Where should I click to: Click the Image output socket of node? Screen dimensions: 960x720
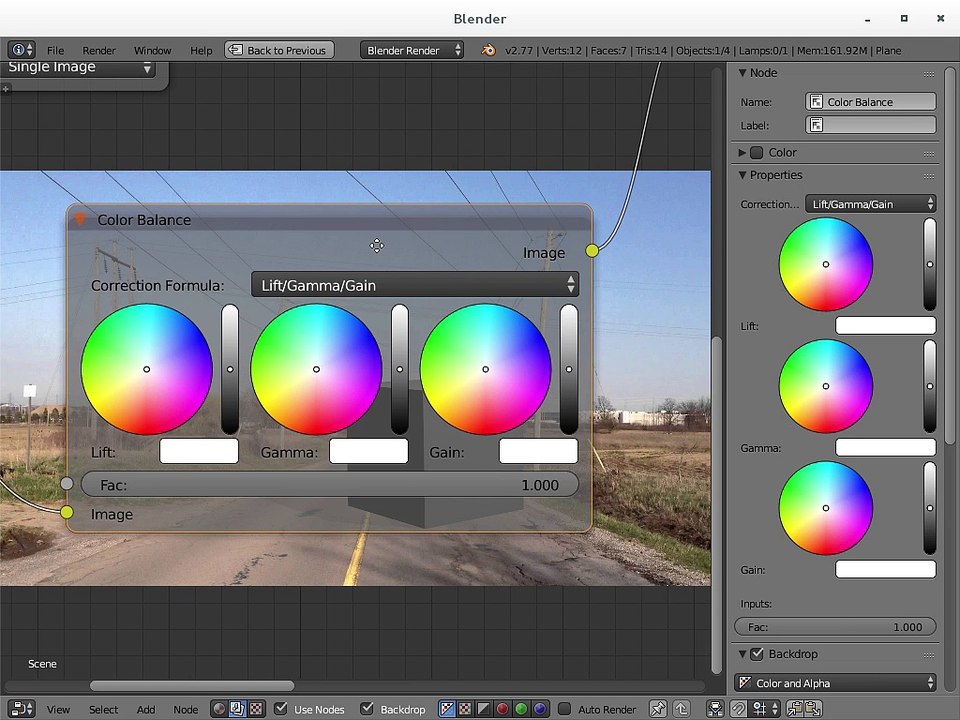[x=591, y=250]
